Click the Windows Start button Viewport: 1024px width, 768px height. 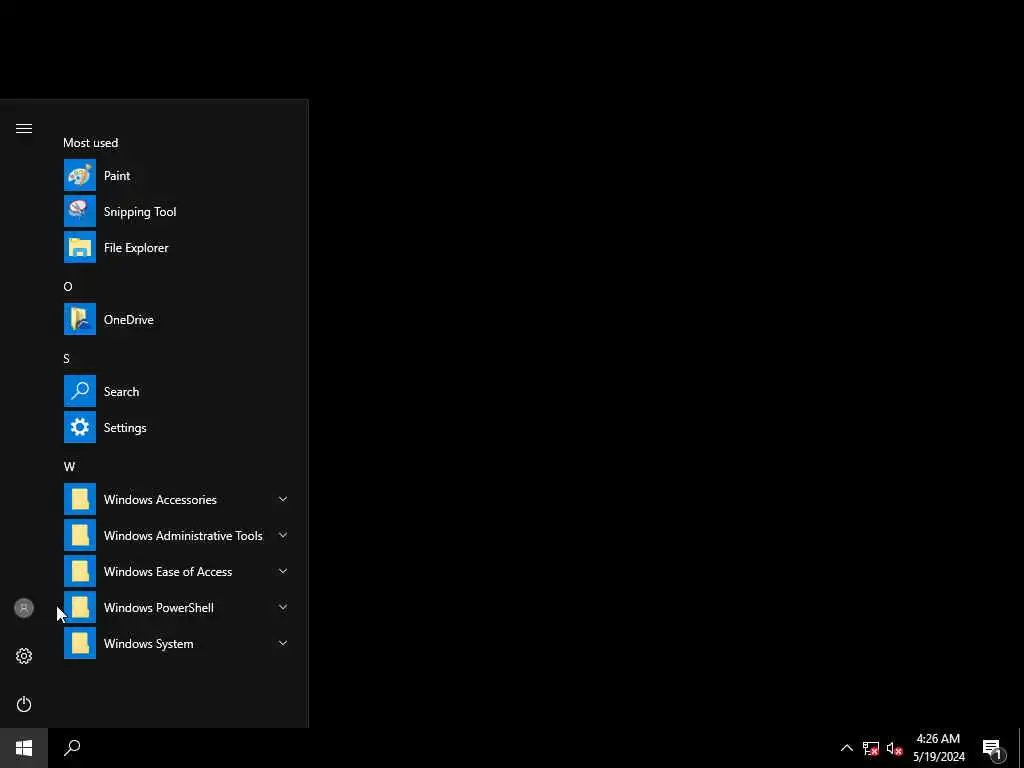pyautogui.click(x=24, y=748)
